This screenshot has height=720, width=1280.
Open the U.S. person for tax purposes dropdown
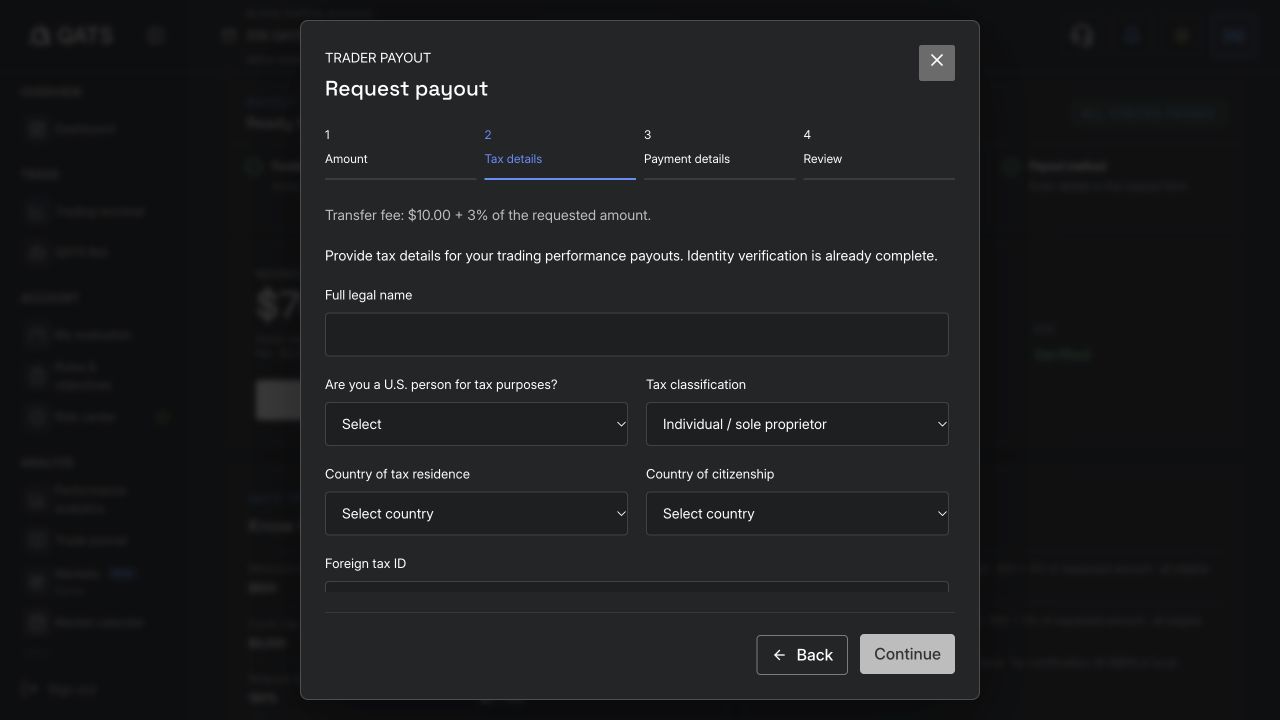pos(476,424)
